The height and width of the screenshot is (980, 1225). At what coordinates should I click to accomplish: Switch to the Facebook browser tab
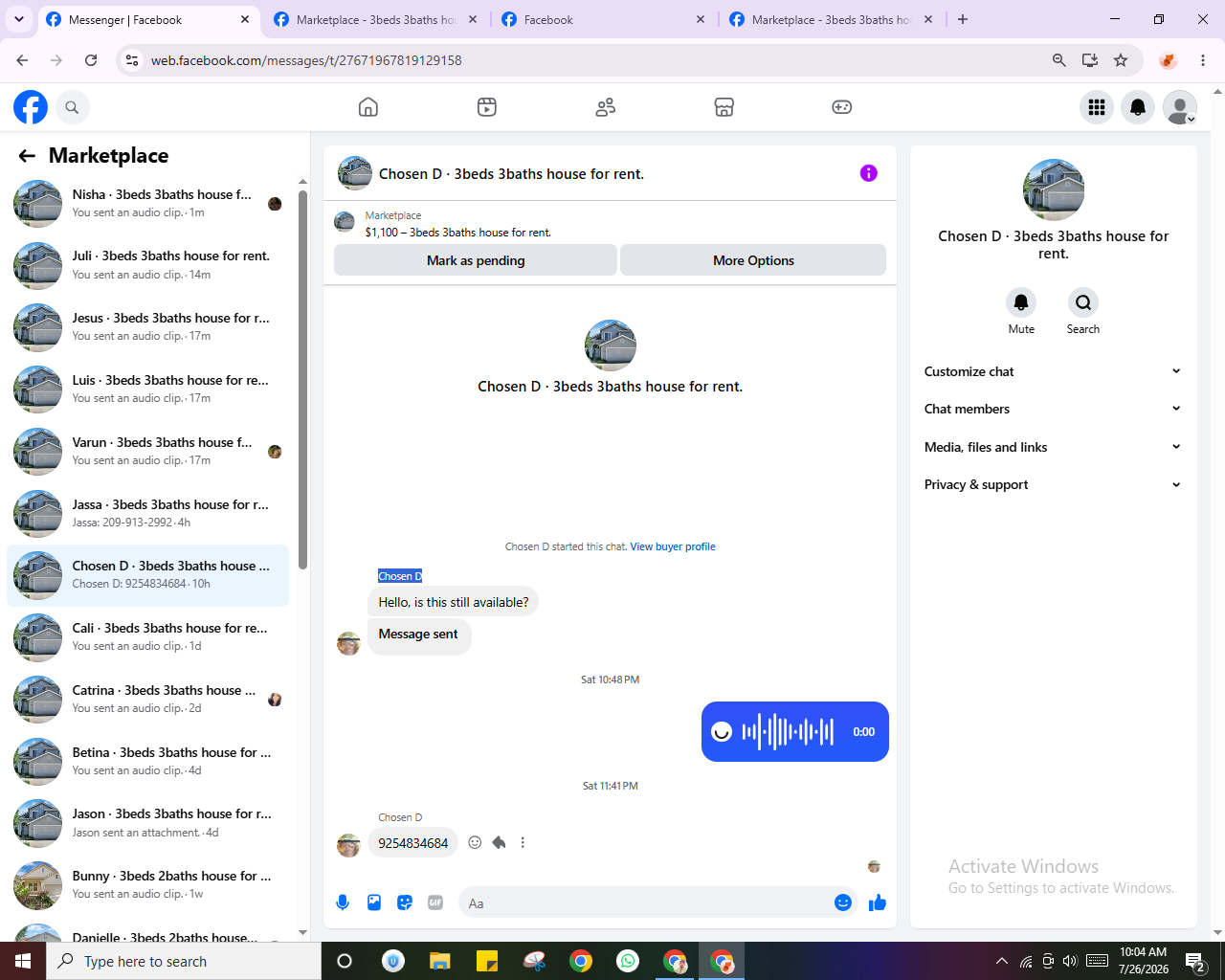tap(603, 19)
